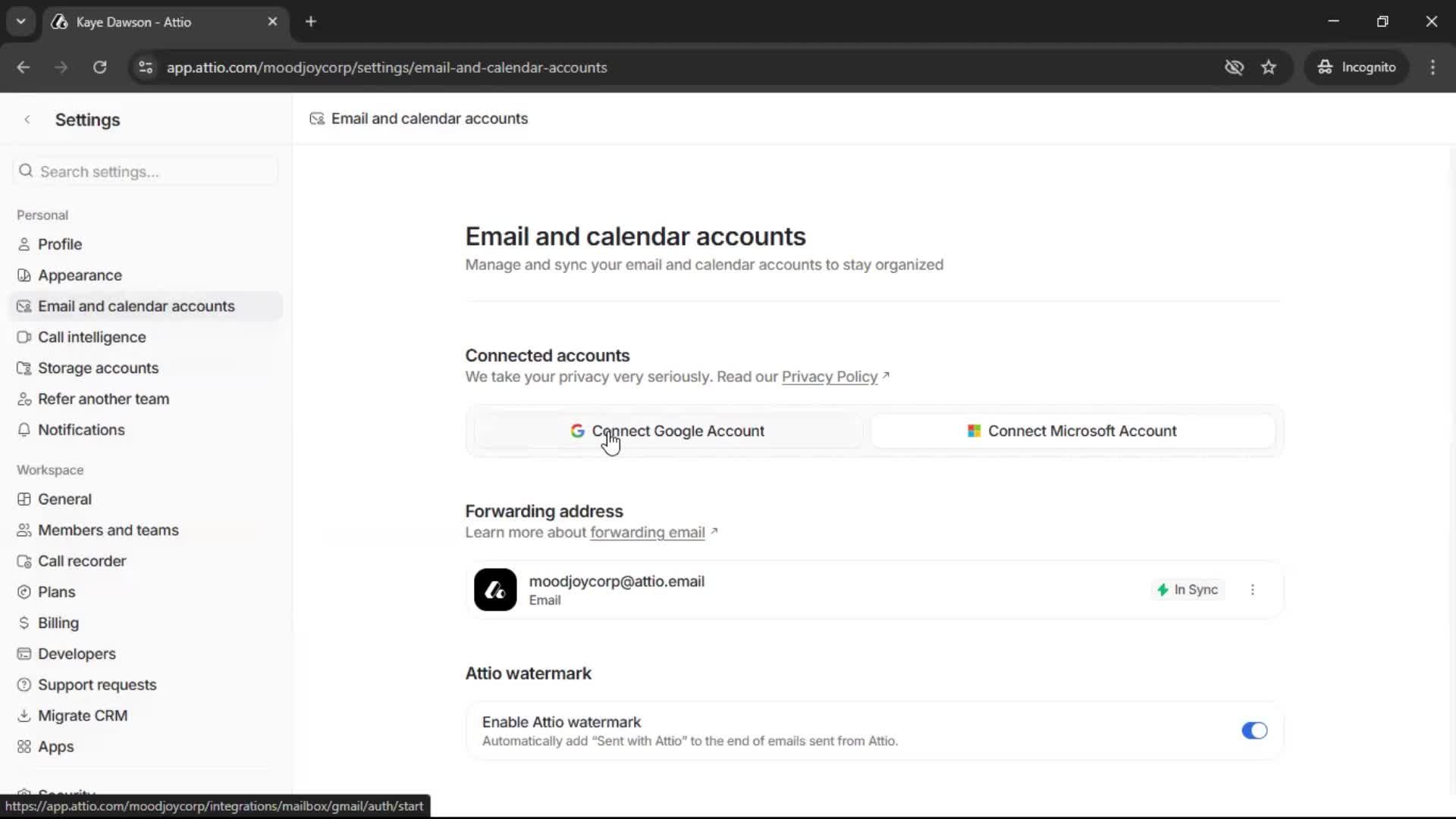Click the Attio logo avatar of forwarding address

[495, 590]
